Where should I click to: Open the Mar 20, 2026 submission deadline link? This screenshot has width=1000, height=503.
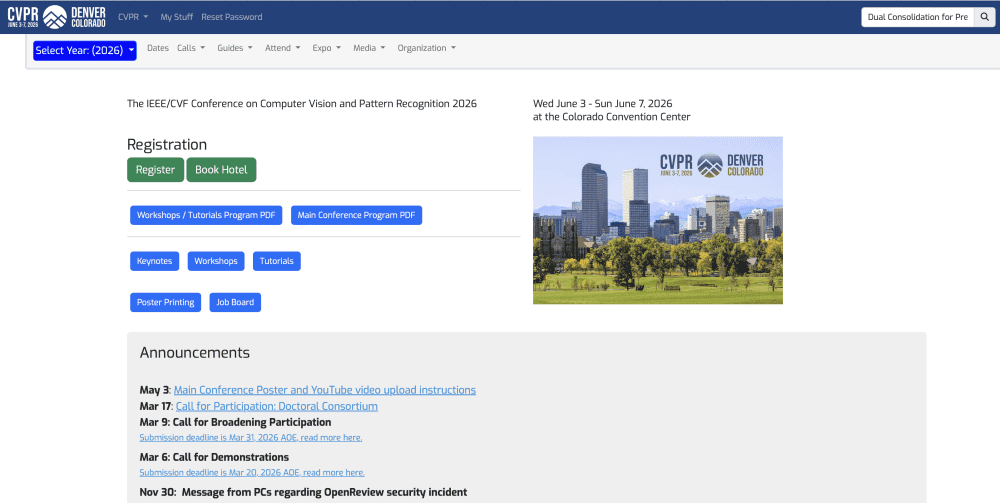click(x=253, y=472)
